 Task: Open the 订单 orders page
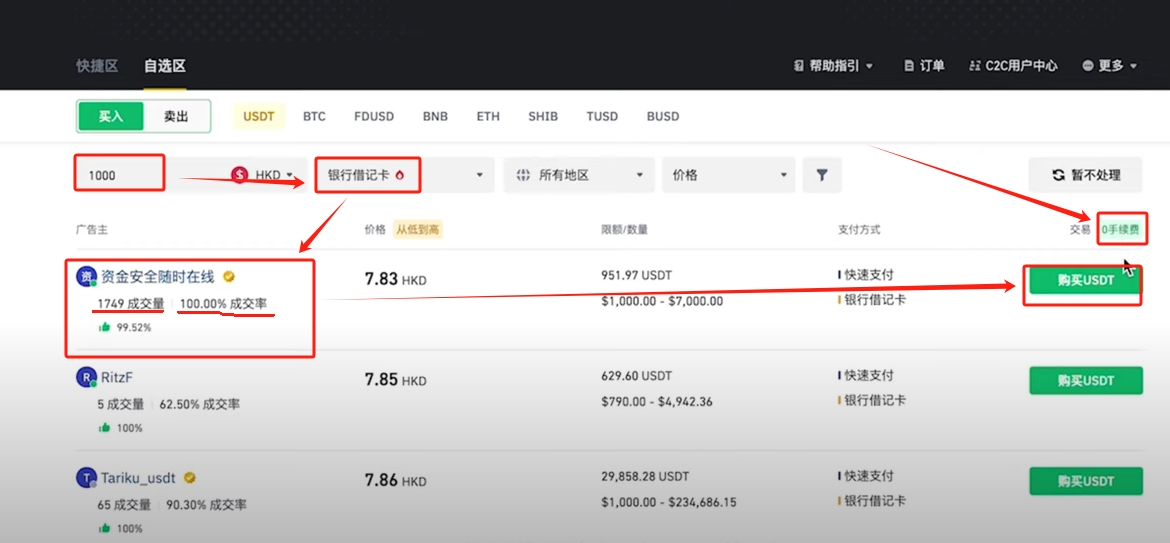click(x=924, y=66)
